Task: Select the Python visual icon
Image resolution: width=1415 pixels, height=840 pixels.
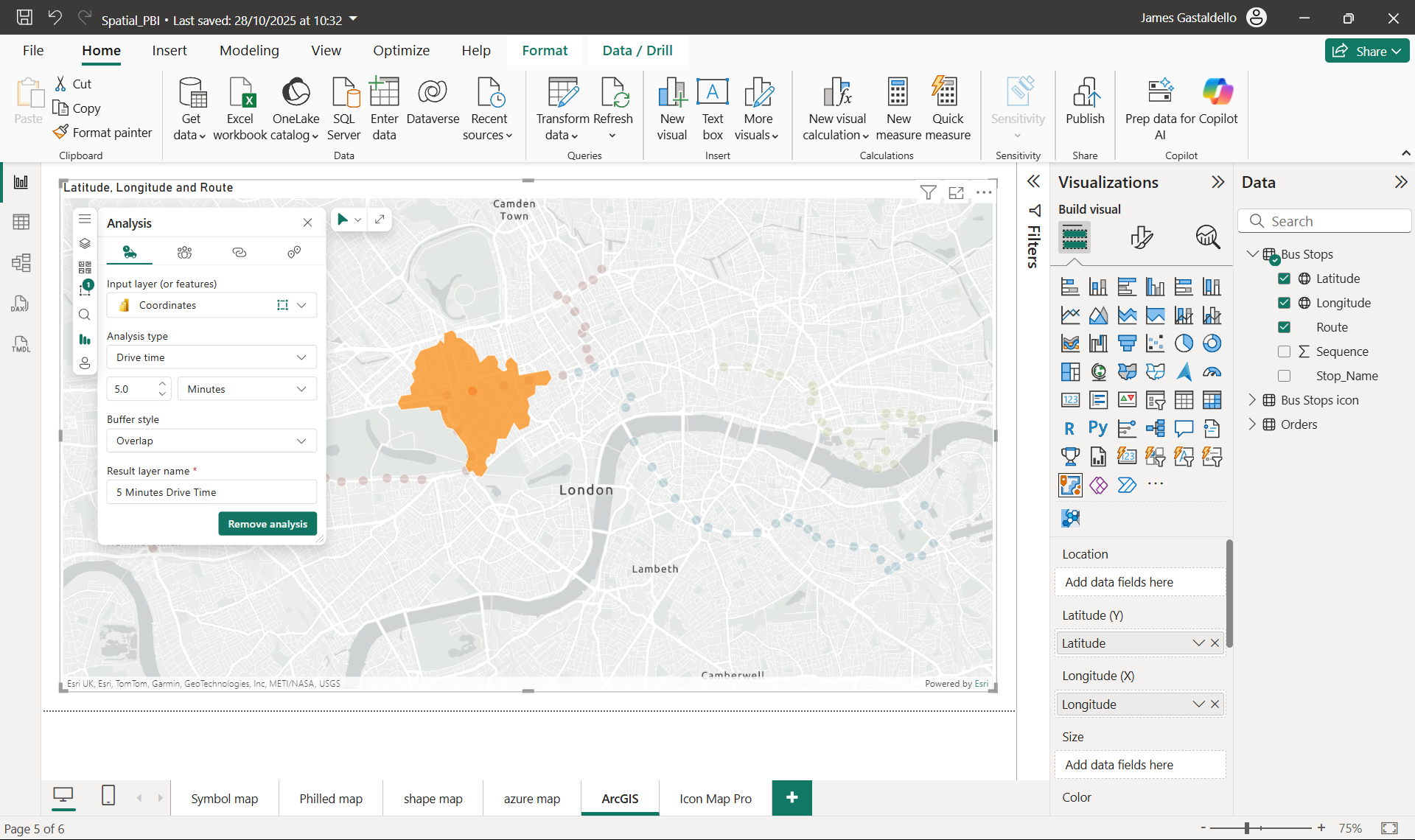Action: [x=1097, y=428]
